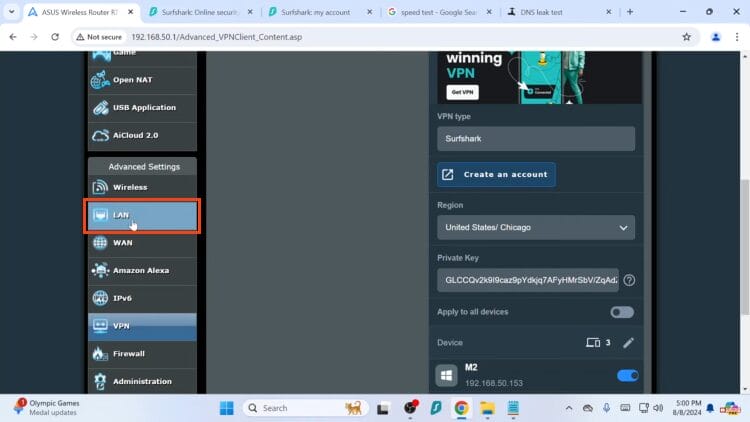
Task: Open the Olympic Games widget
Action: coord(46,408)
